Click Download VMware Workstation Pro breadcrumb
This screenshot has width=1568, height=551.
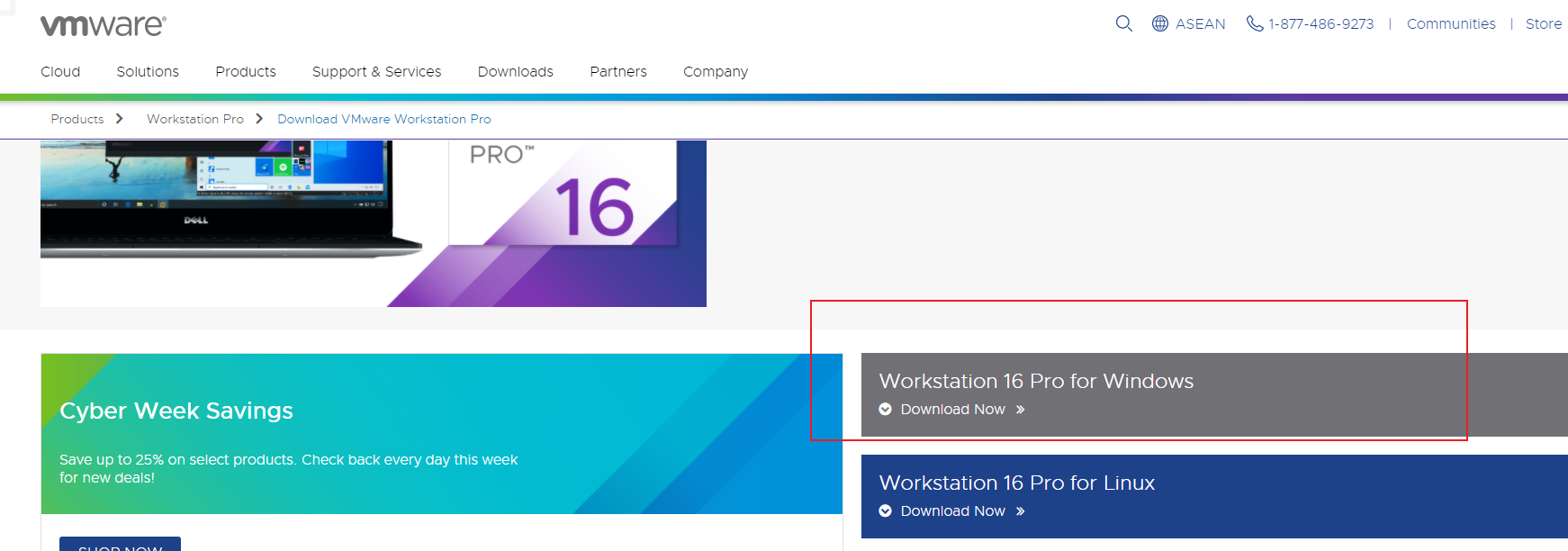click(384, 119)
